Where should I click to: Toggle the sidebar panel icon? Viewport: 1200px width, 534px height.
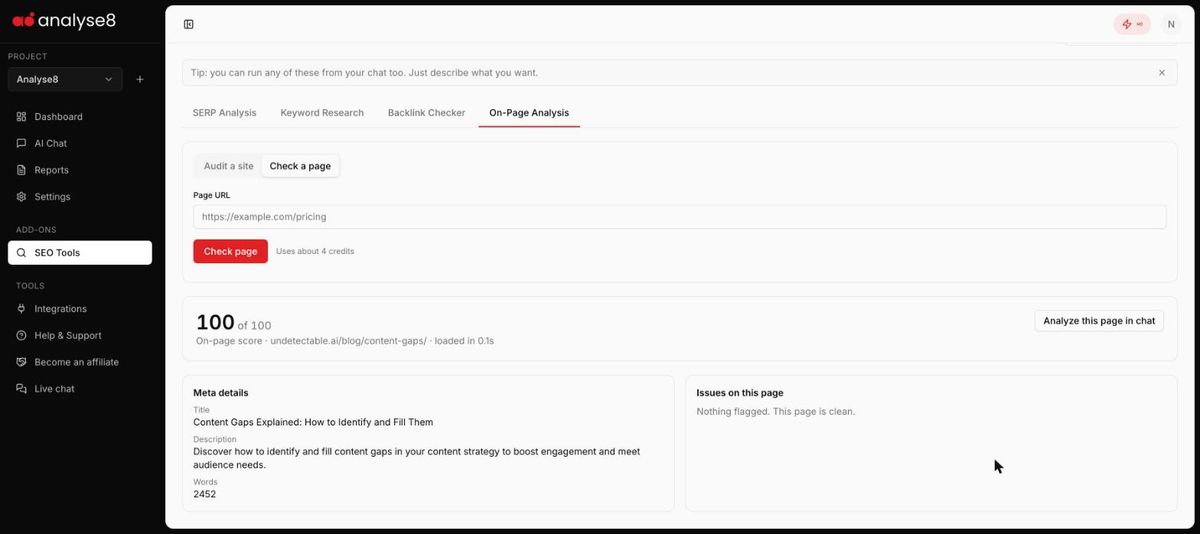pyautogui.click(x=189, y=24)
